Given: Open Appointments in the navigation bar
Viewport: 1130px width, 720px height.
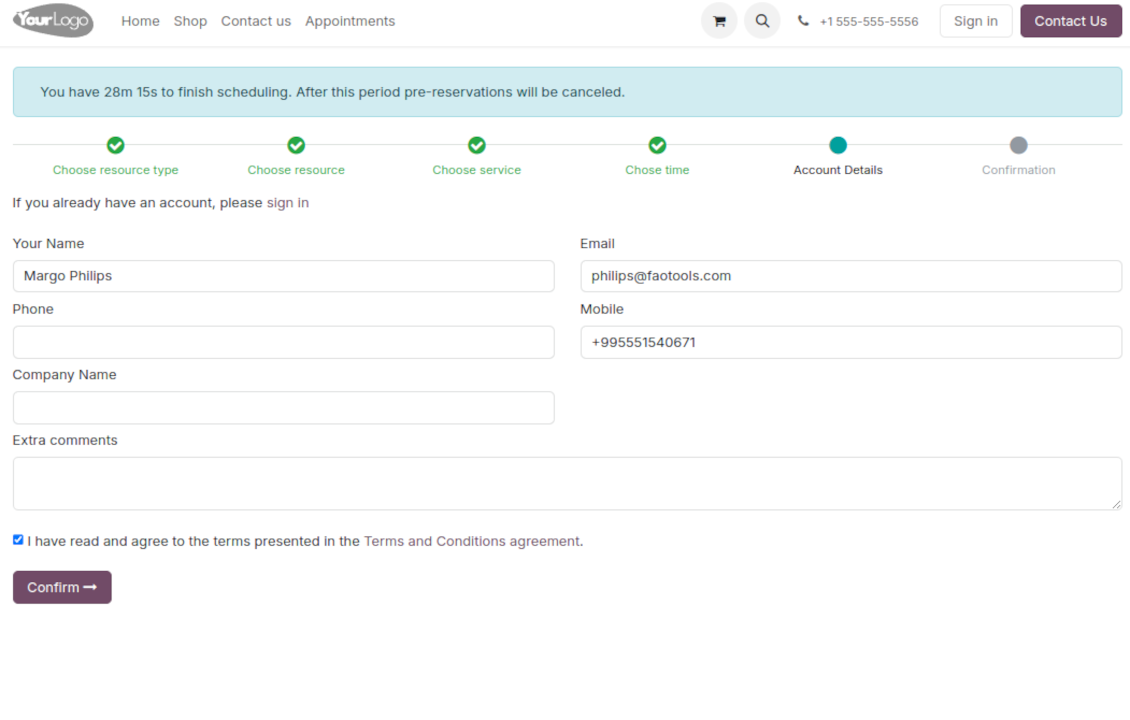Looking at the screenshot, I should pyautogui.click(x=350, y=21).
